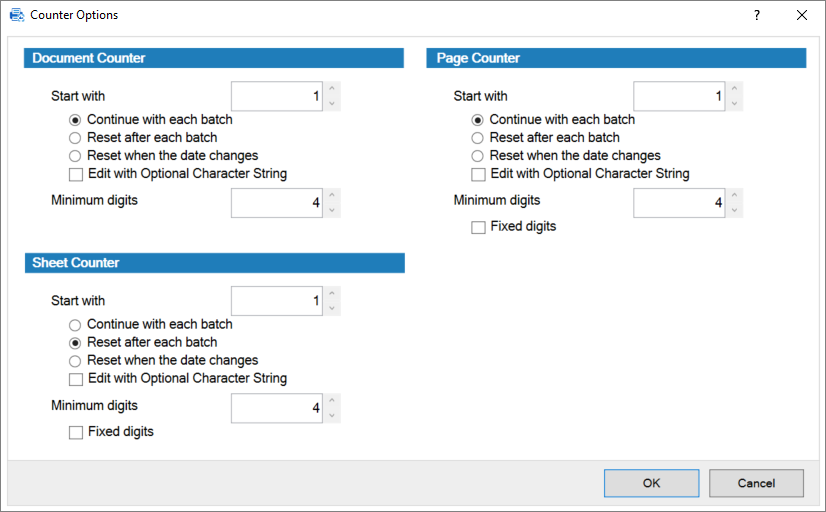Increase Sheet Counter Start with value
This screenshot has width=826, height=512.
(x=332, y=294)
